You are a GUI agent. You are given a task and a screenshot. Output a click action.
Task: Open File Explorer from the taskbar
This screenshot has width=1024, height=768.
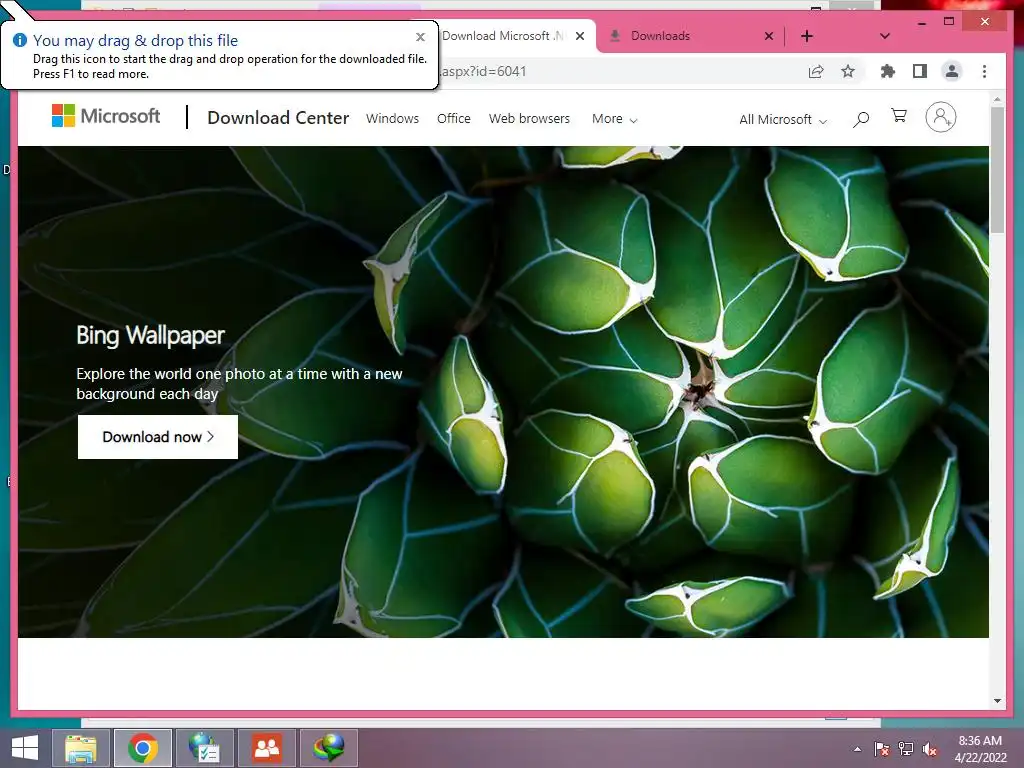click(x=81, y=748)
